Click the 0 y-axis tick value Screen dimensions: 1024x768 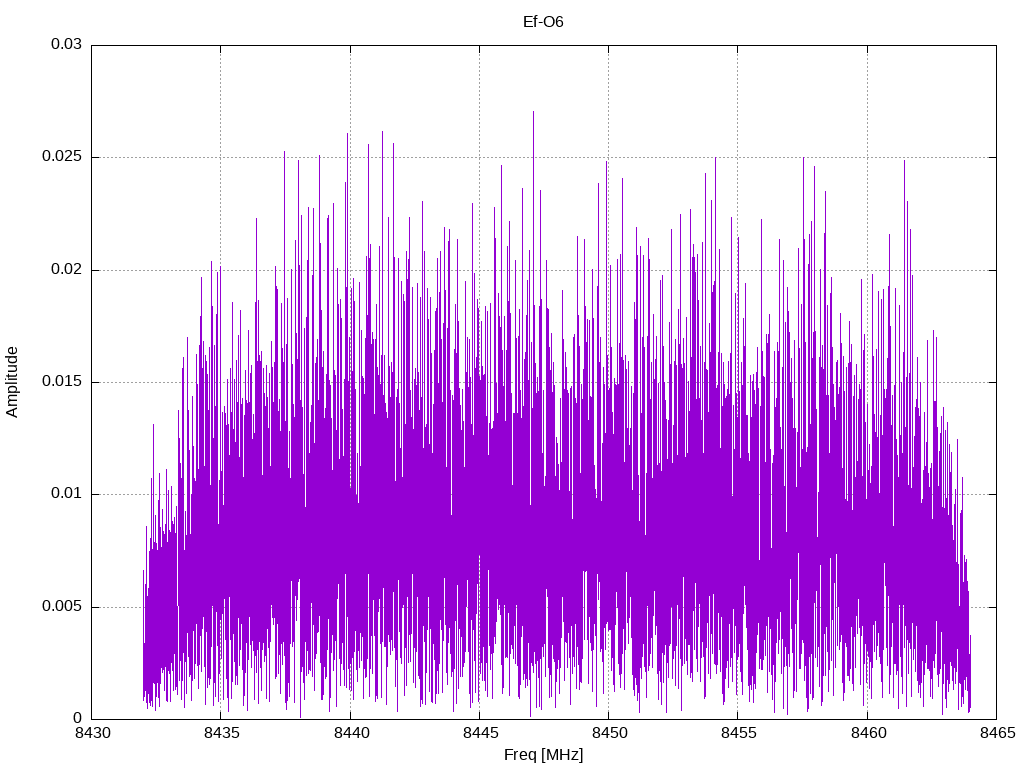77,718
